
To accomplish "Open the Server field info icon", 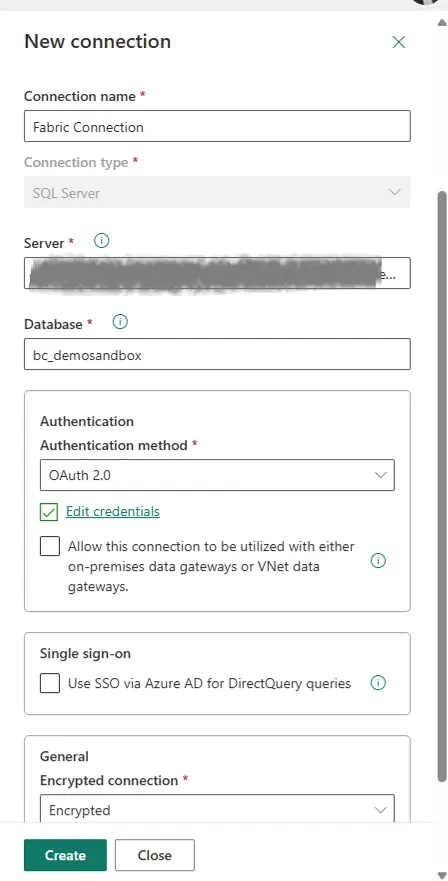I will (101, 241).
